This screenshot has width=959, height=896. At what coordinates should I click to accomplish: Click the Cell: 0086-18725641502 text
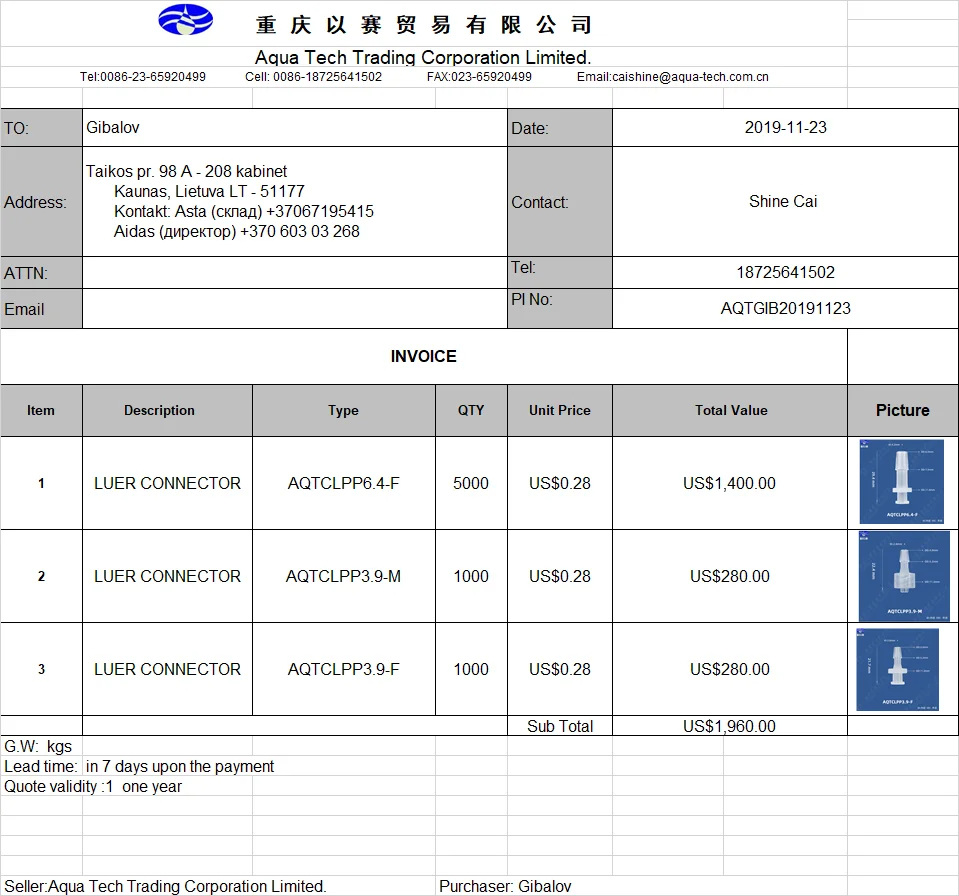tap(313, 77)
